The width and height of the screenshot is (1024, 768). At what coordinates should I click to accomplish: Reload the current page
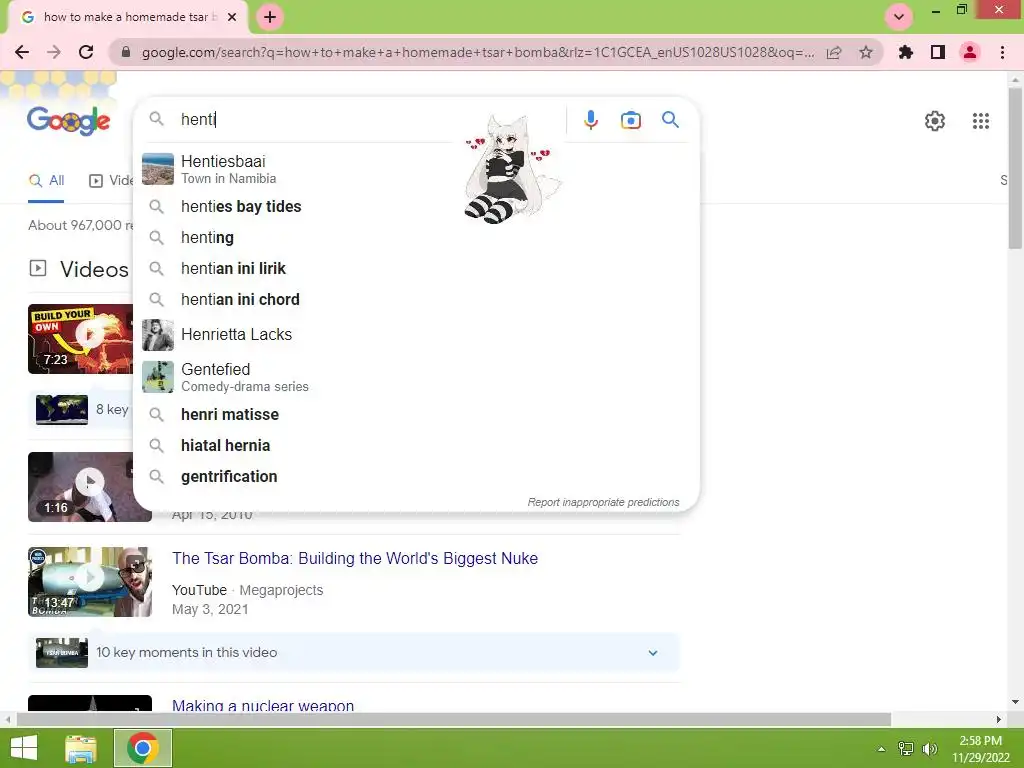86,52
